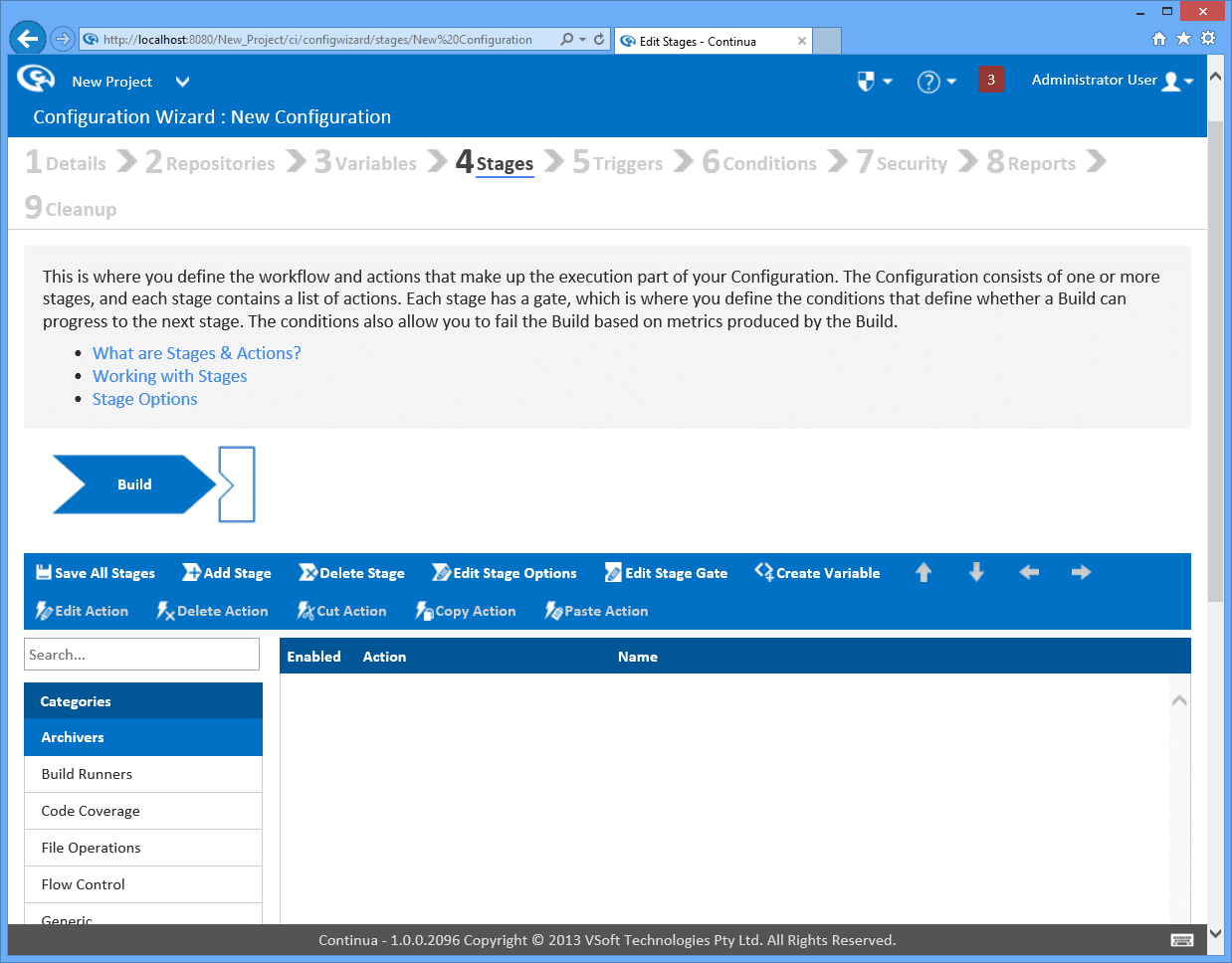
Task: Go back with browser back arrow
Action: (x=28, y=39)
